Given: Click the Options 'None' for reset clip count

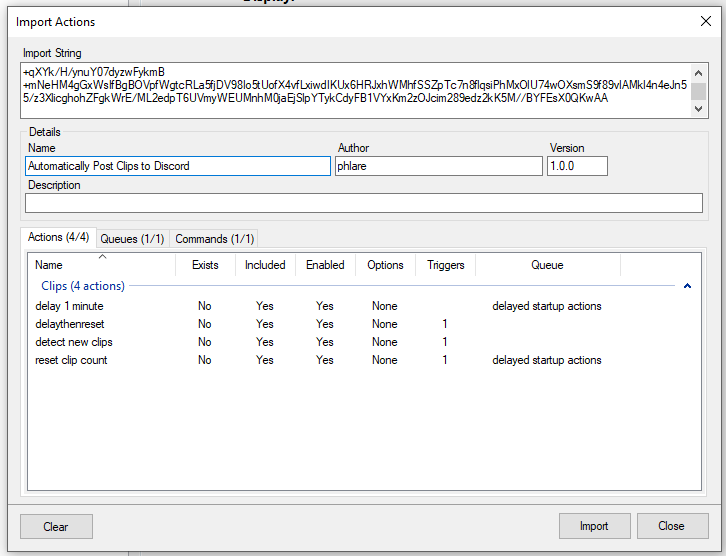Looking at the screenshot, I should [385, 360].
